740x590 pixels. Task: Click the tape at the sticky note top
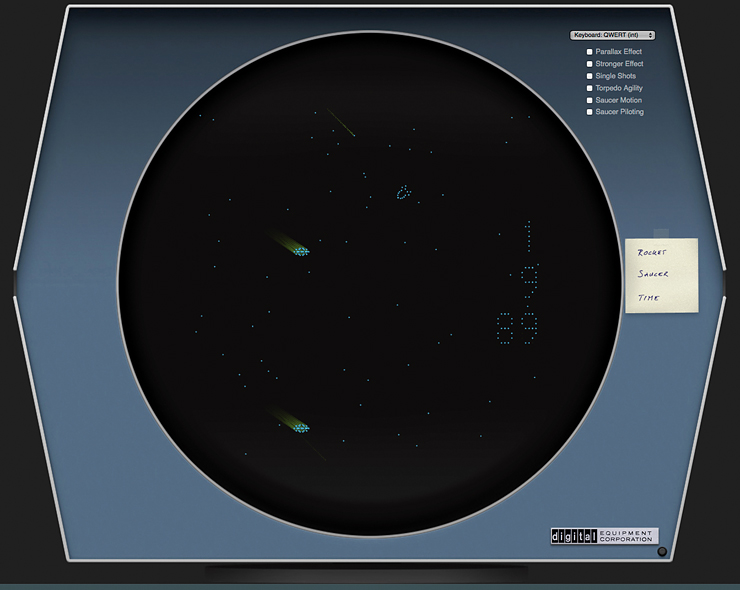tap(661, 234)
